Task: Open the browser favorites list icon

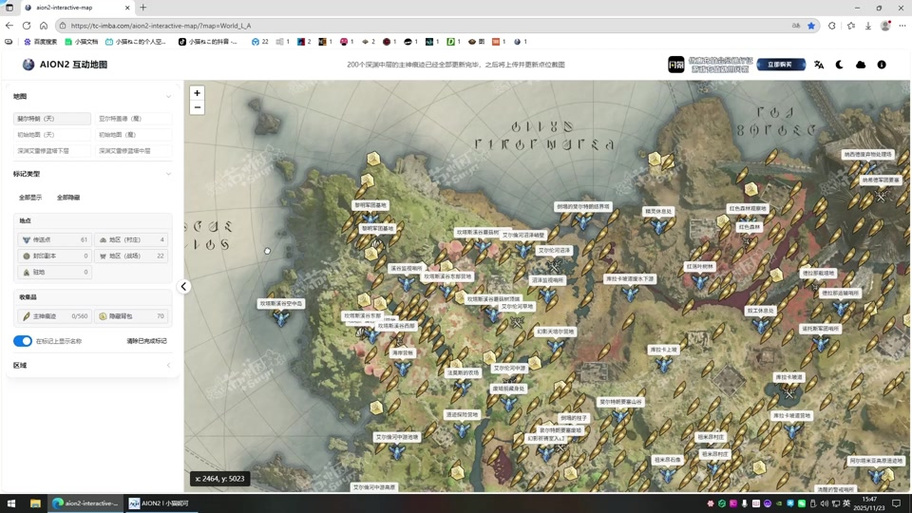Action: (851, 26)
